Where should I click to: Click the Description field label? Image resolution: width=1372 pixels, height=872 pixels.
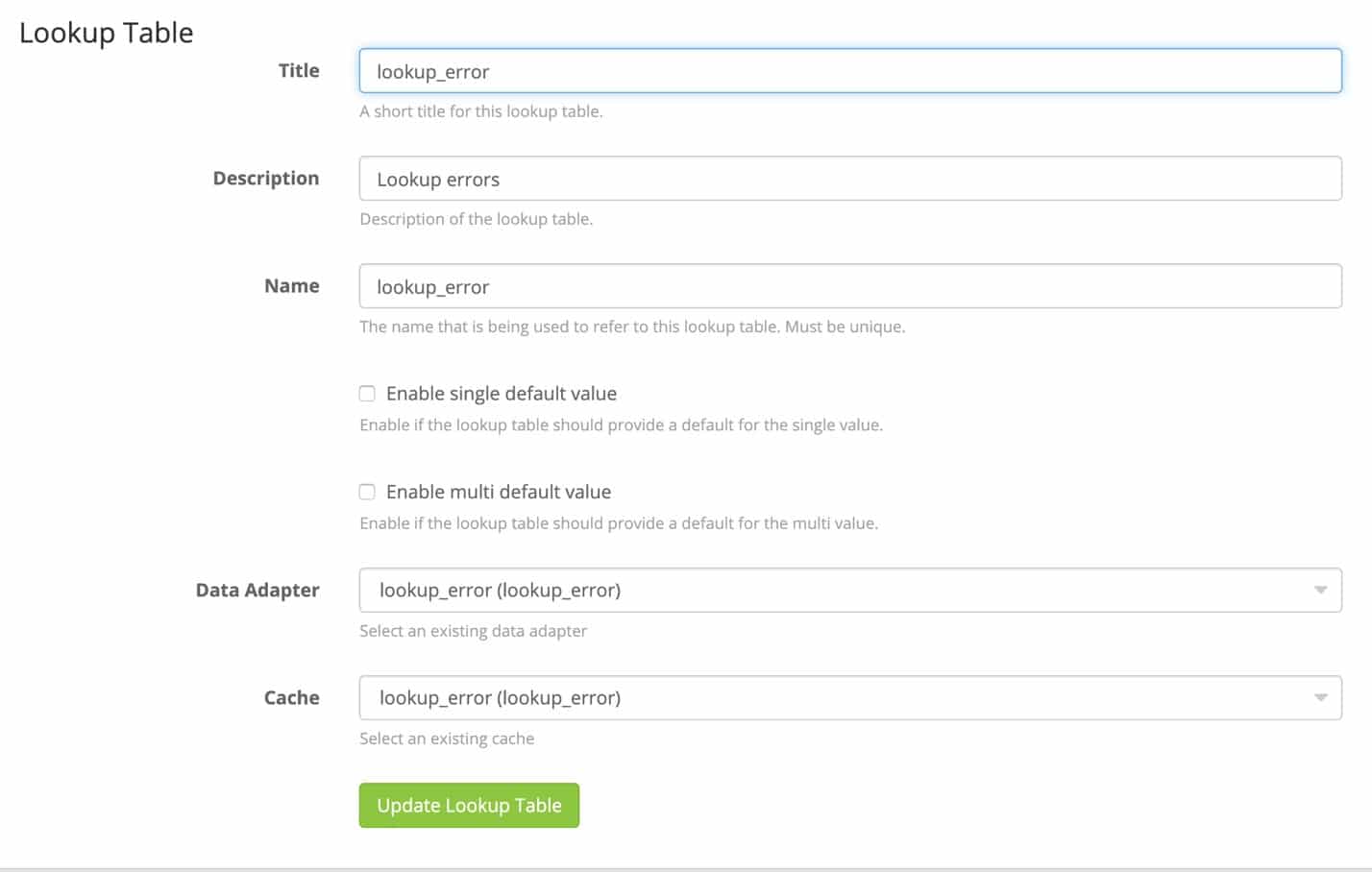tap(266, 178)
